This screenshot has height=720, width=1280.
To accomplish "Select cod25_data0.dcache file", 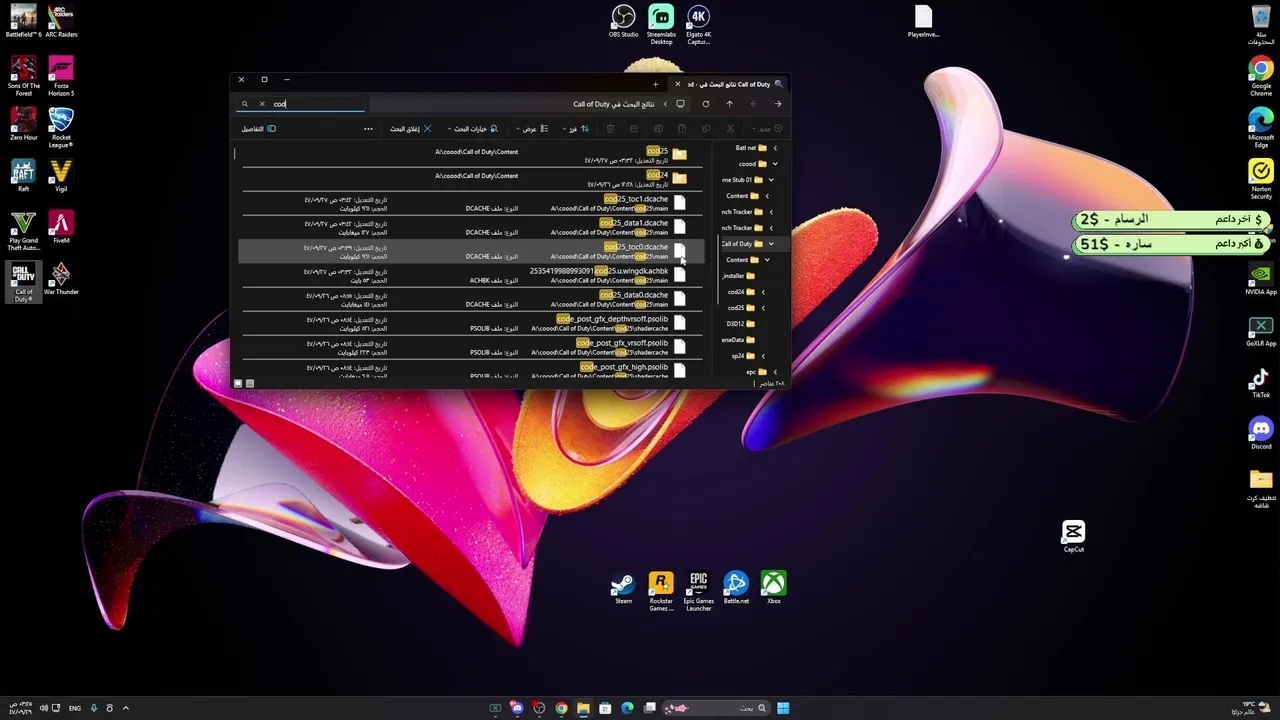I will [x=470, y=300].
